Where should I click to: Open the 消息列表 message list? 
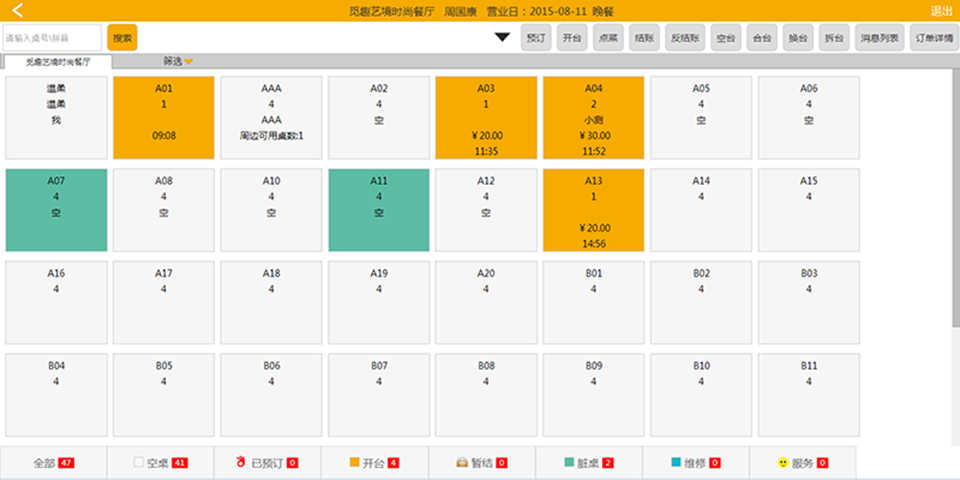tap(880, 37)
